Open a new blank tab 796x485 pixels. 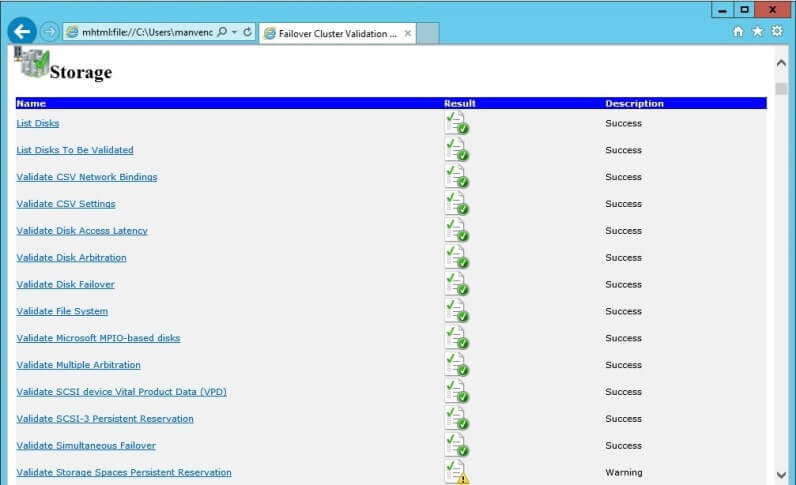click(x=427, y=33)
